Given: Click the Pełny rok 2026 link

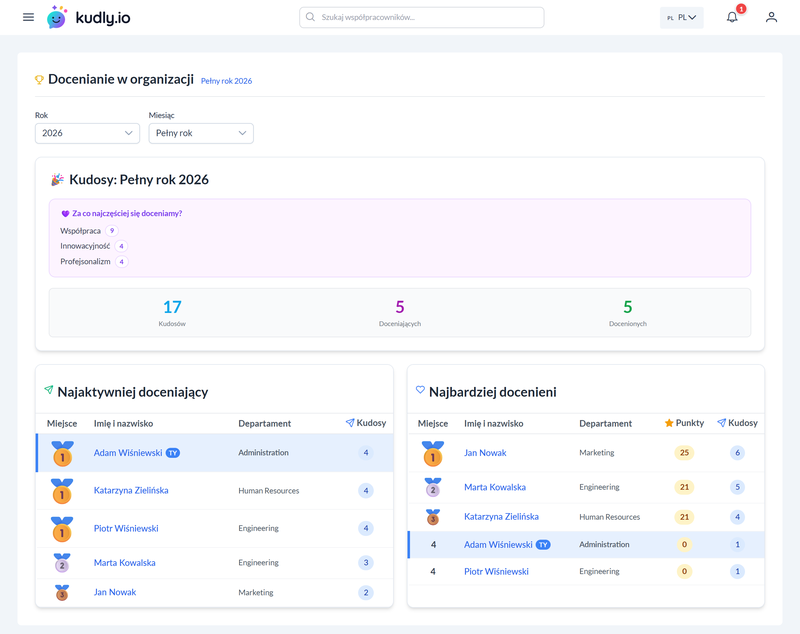Looking at the screenshot, I should coord(227,81).
